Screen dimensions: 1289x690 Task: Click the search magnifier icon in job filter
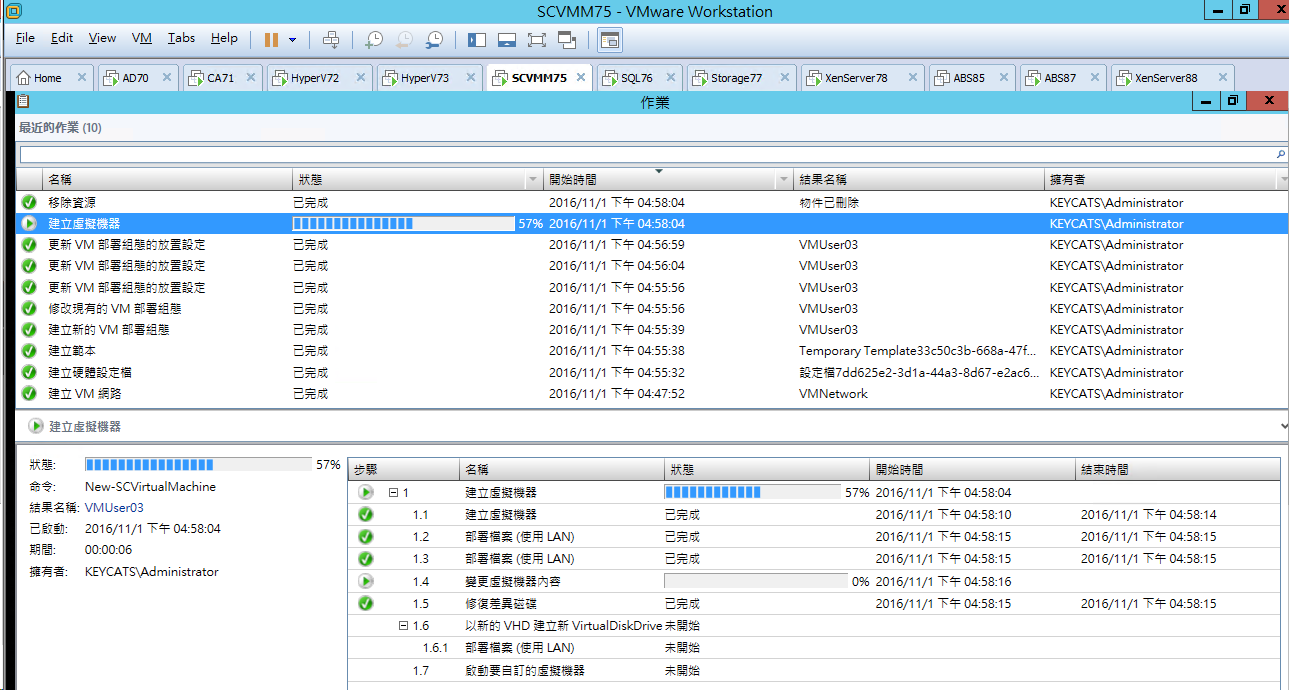(1281, 154)
